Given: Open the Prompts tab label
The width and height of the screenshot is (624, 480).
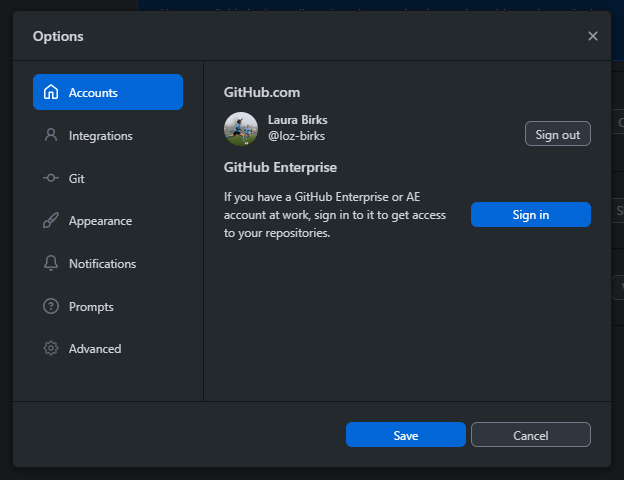Looking at the screenshot, I should point(91,307).
